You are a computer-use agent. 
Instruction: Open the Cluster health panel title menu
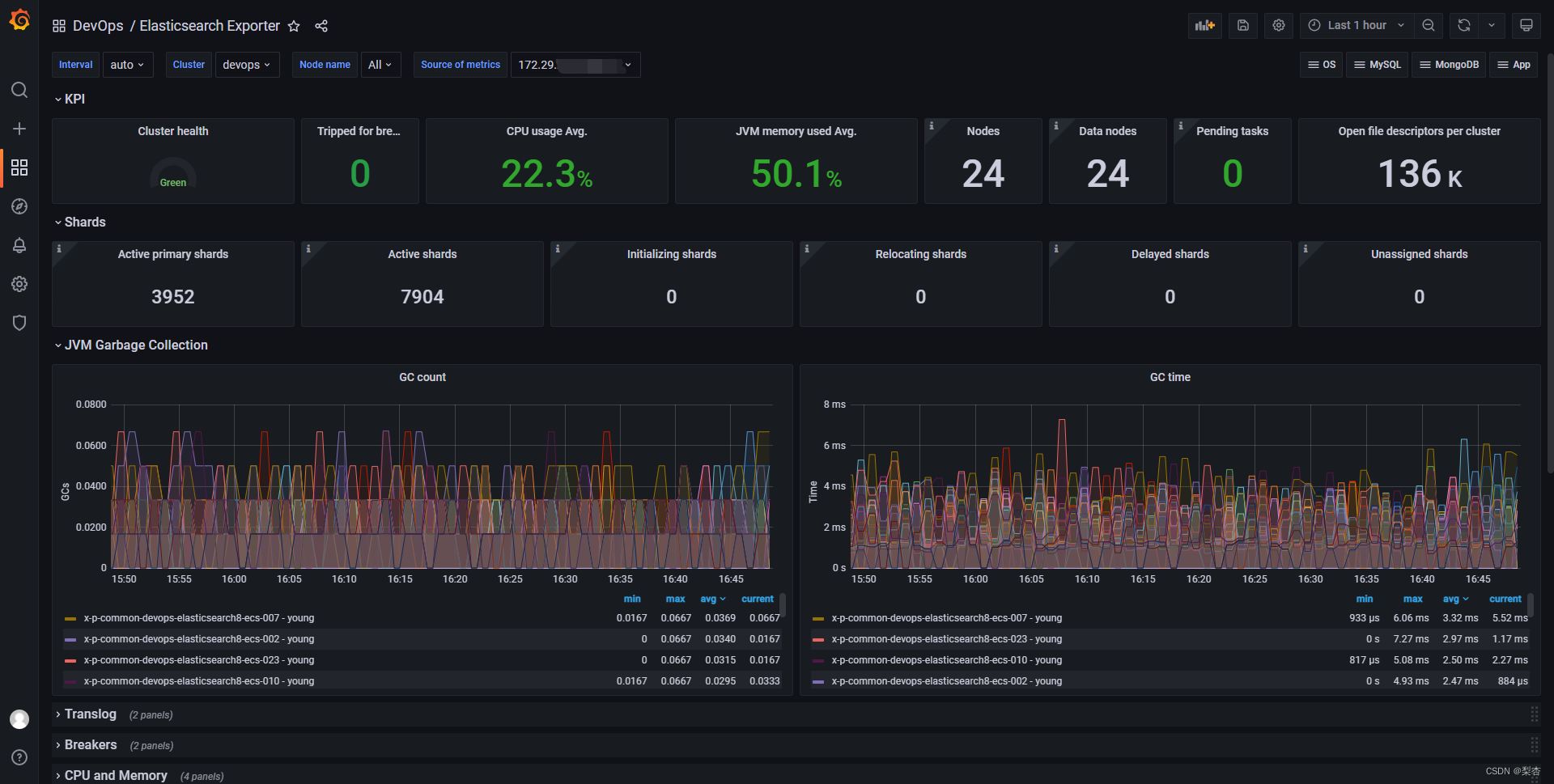click(173, 131)
